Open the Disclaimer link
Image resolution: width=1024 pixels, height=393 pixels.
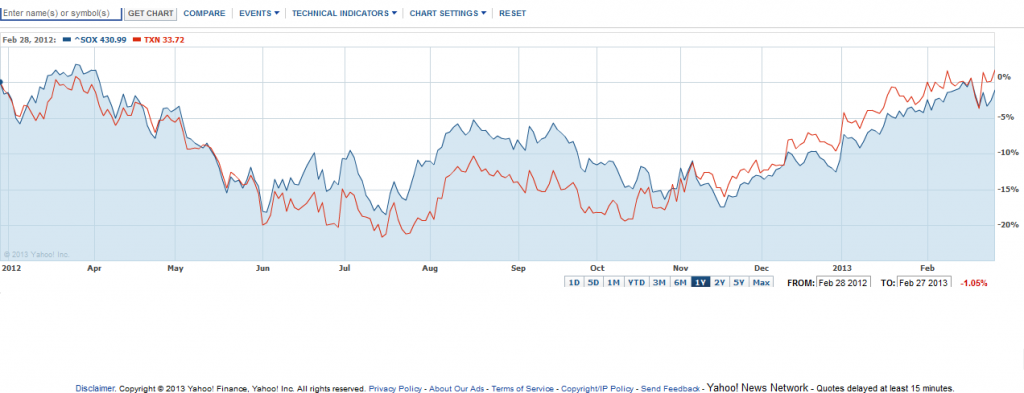(x=96, y=388)
